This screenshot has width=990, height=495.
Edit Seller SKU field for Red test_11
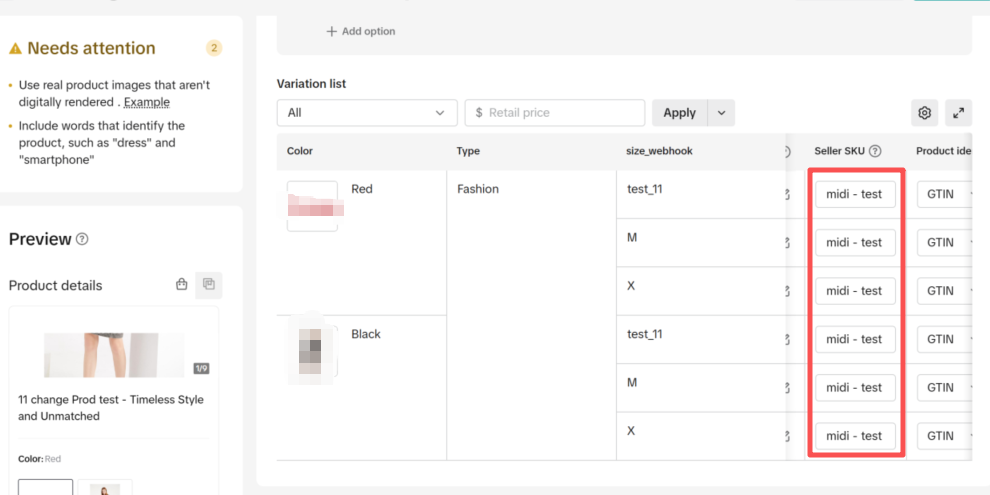click(855, 194)
